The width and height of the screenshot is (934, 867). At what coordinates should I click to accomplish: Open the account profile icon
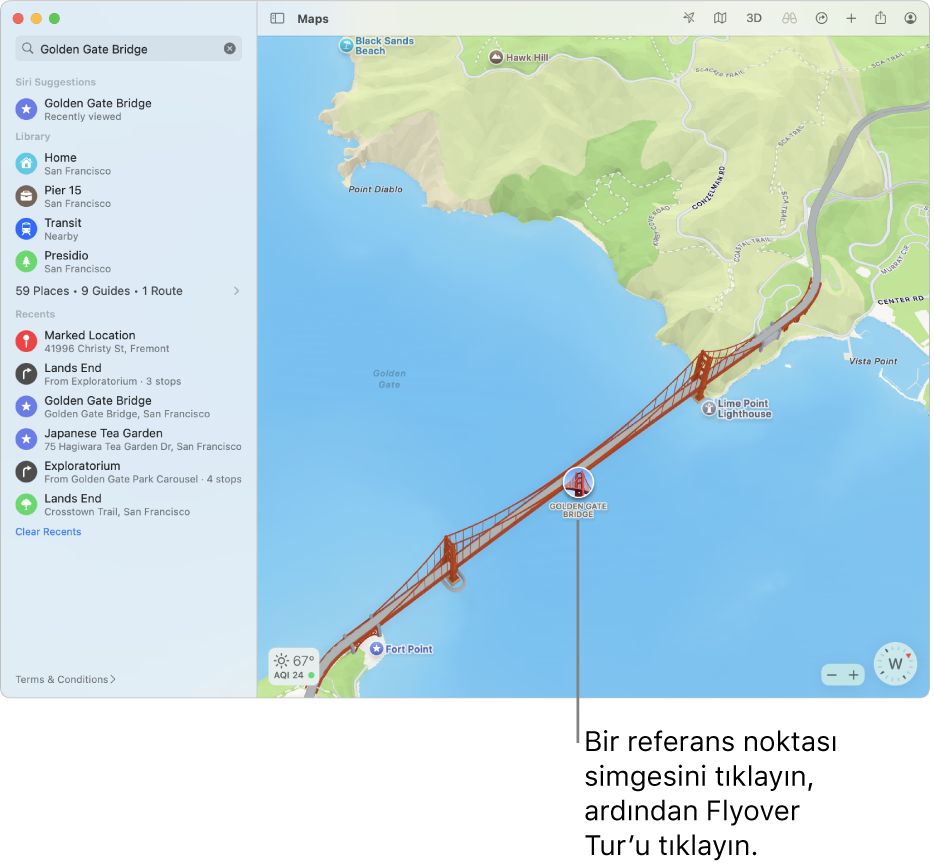910,18
